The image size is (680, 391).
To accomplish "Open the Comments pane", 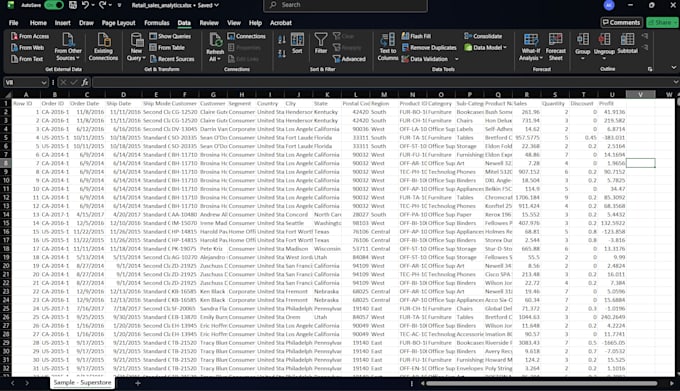I will pos(621,22).
